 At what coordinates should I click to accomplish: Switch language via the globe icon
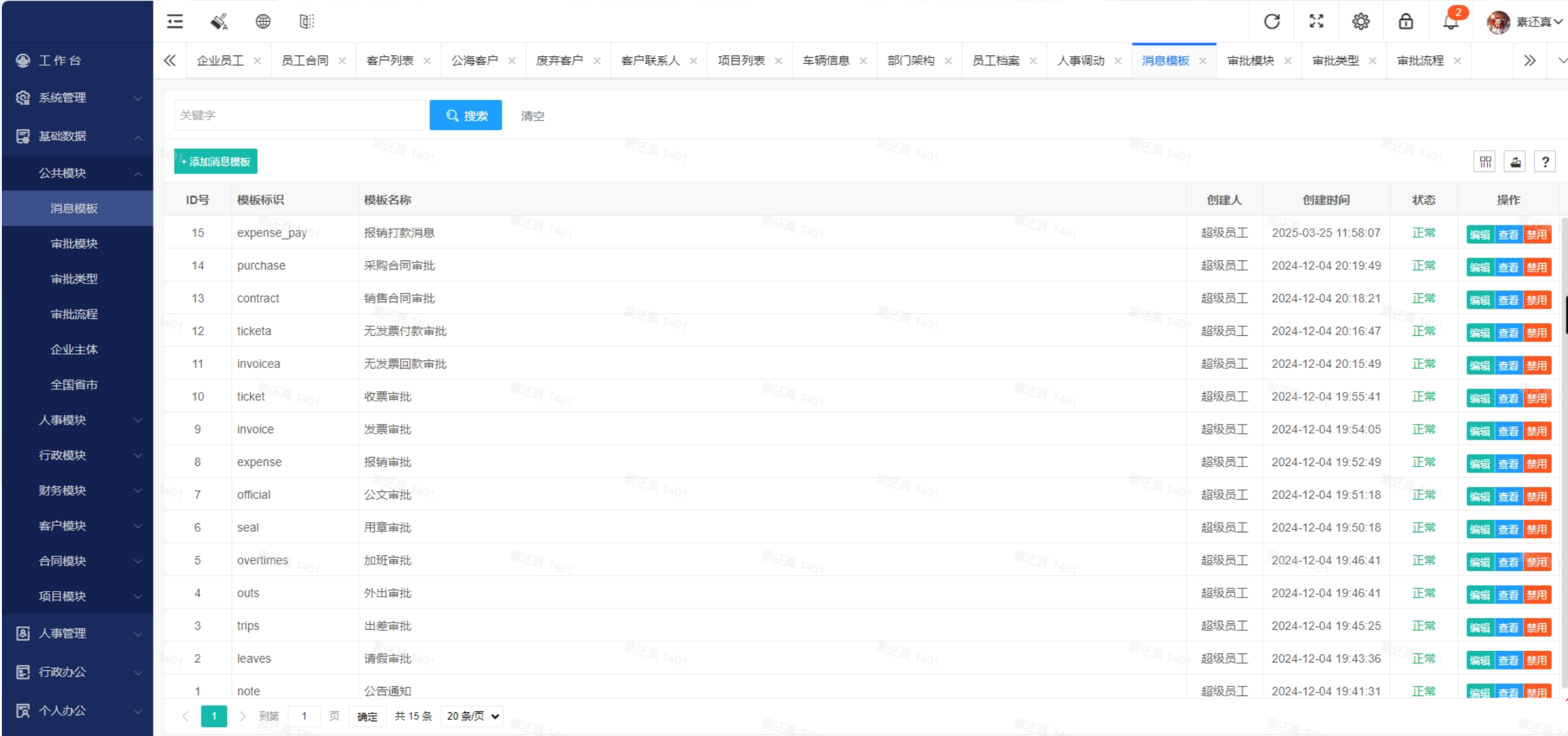click(x=262, y=21)
